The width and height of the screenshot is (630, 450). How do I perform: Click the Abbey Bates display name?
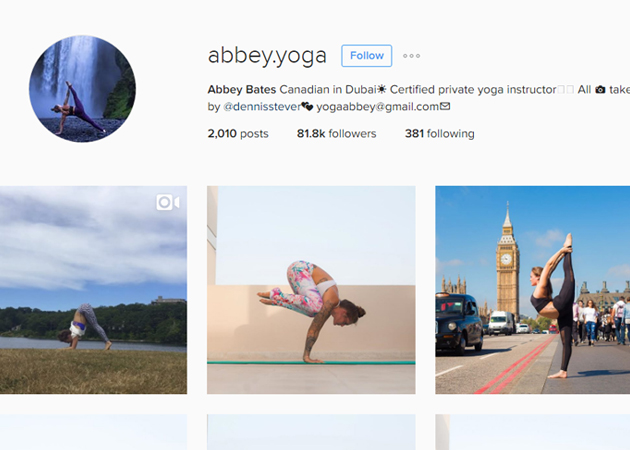(242, 89)
